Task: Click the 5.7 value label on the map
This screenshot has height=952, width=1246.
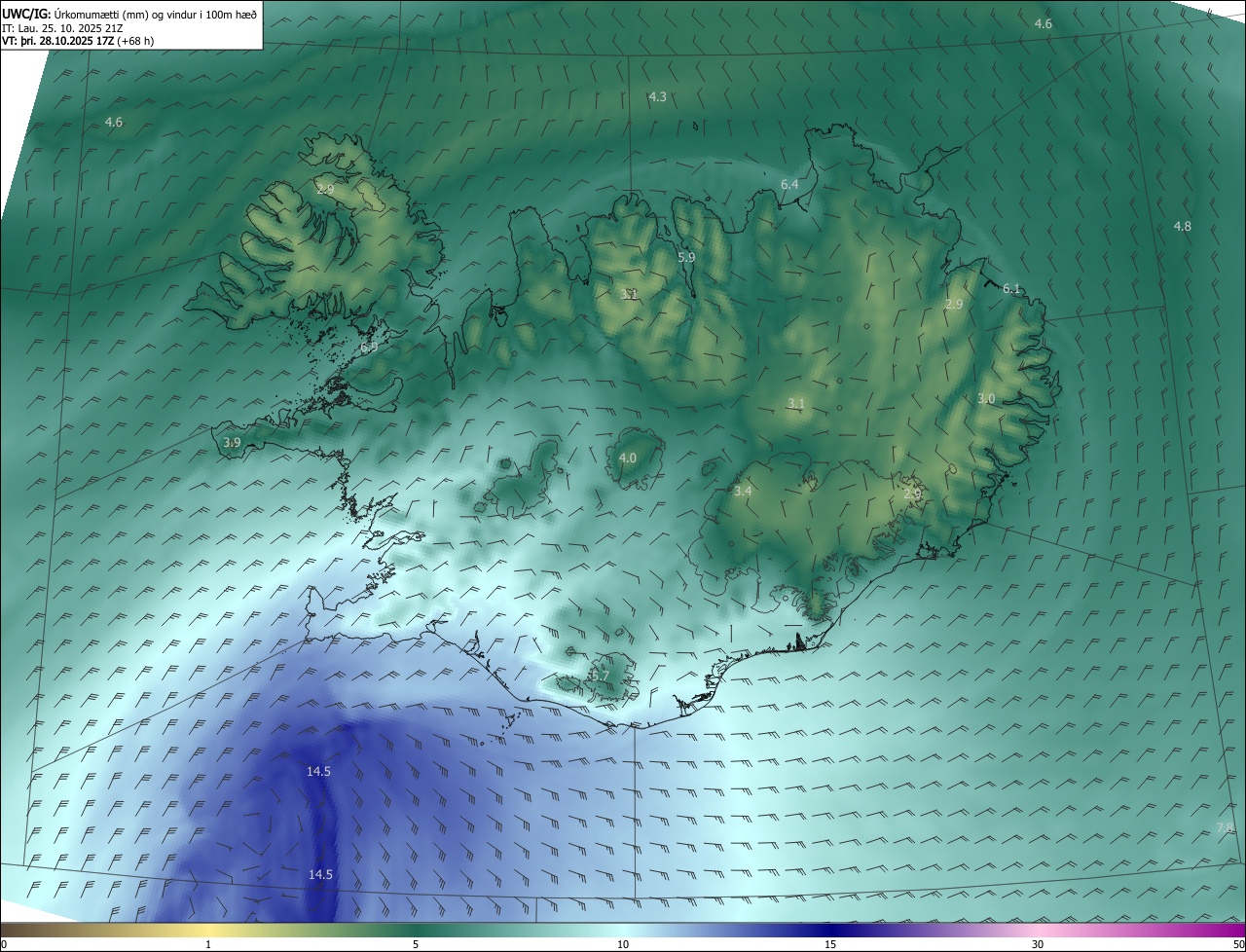Action: [600, 676]
